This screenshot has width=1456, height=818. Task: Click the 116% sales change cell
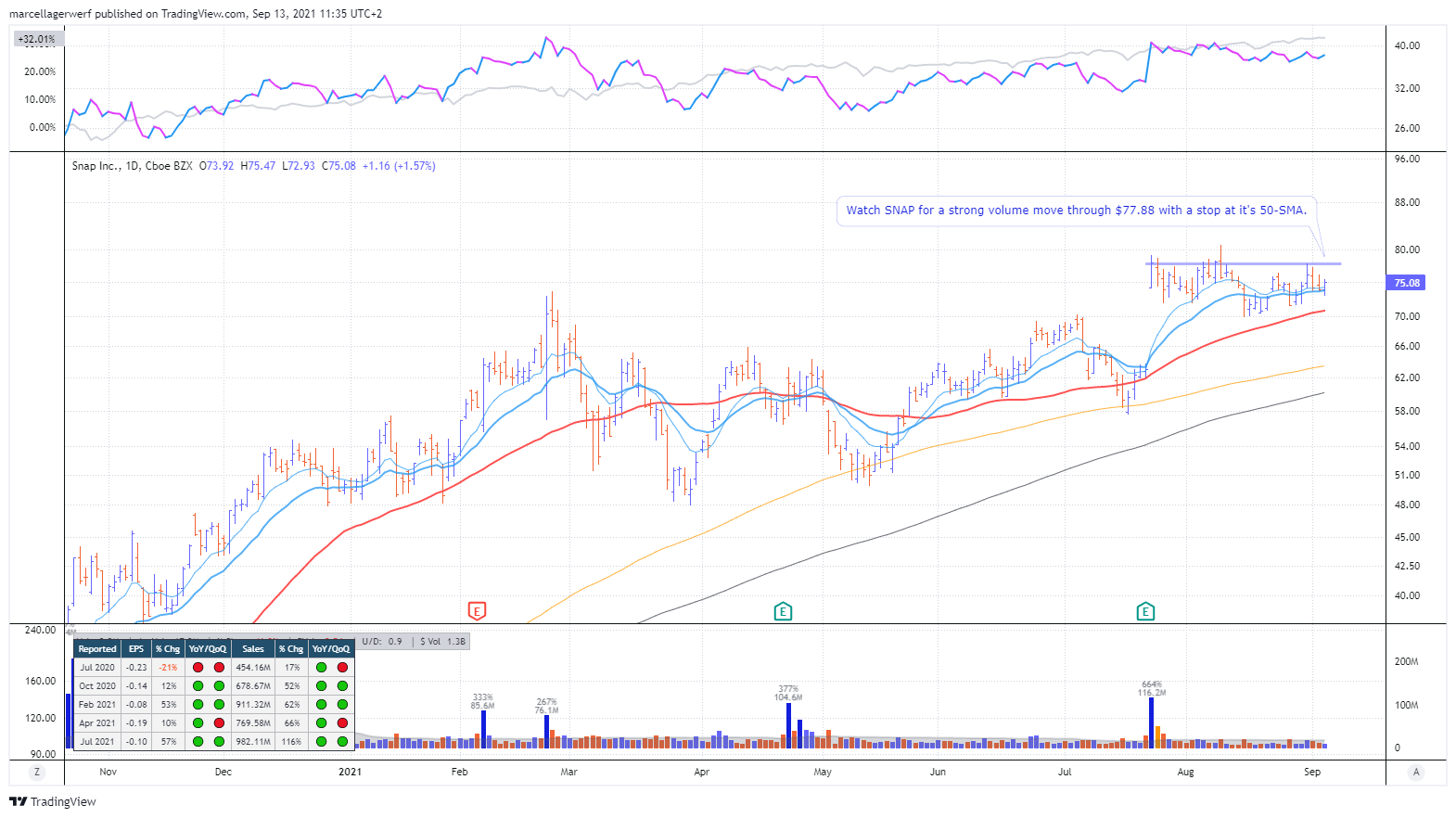click(x=292, y=742)
